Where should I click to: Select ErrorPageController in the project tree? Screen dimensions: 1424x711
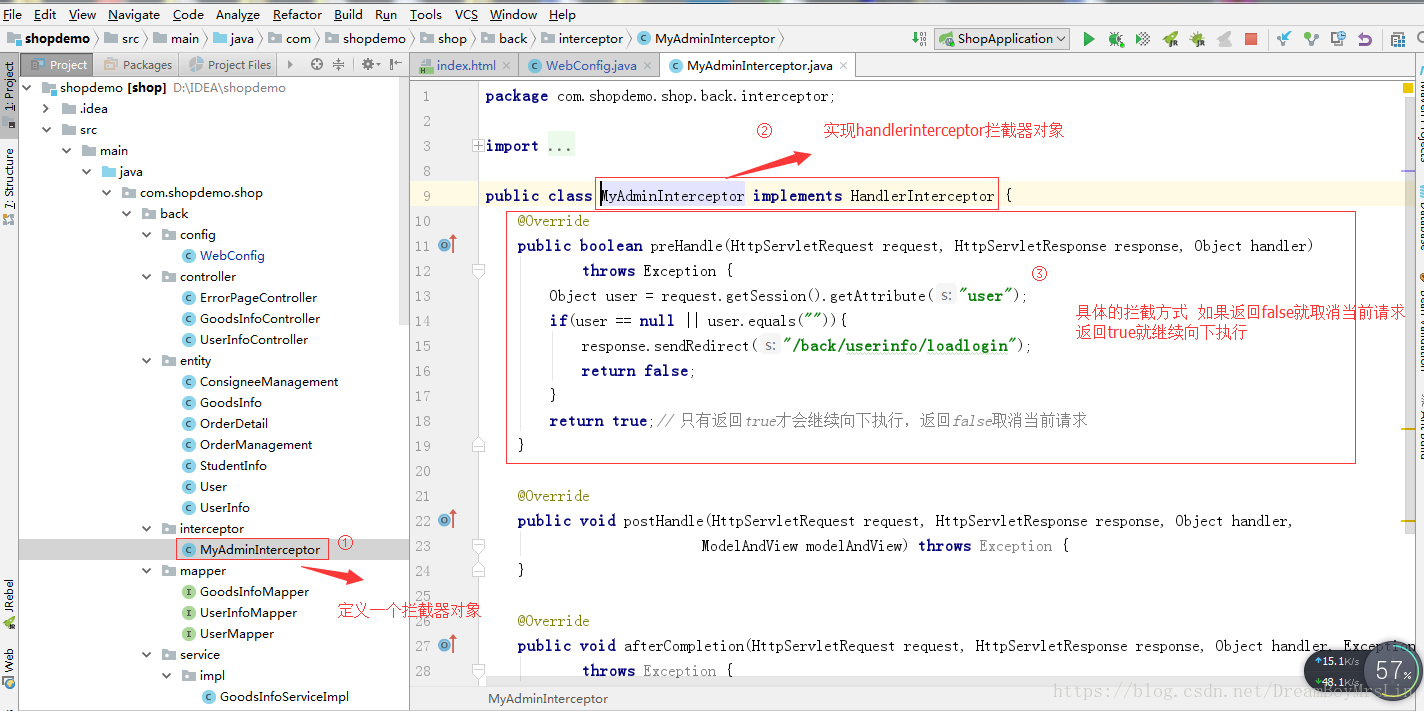[258, 297]
